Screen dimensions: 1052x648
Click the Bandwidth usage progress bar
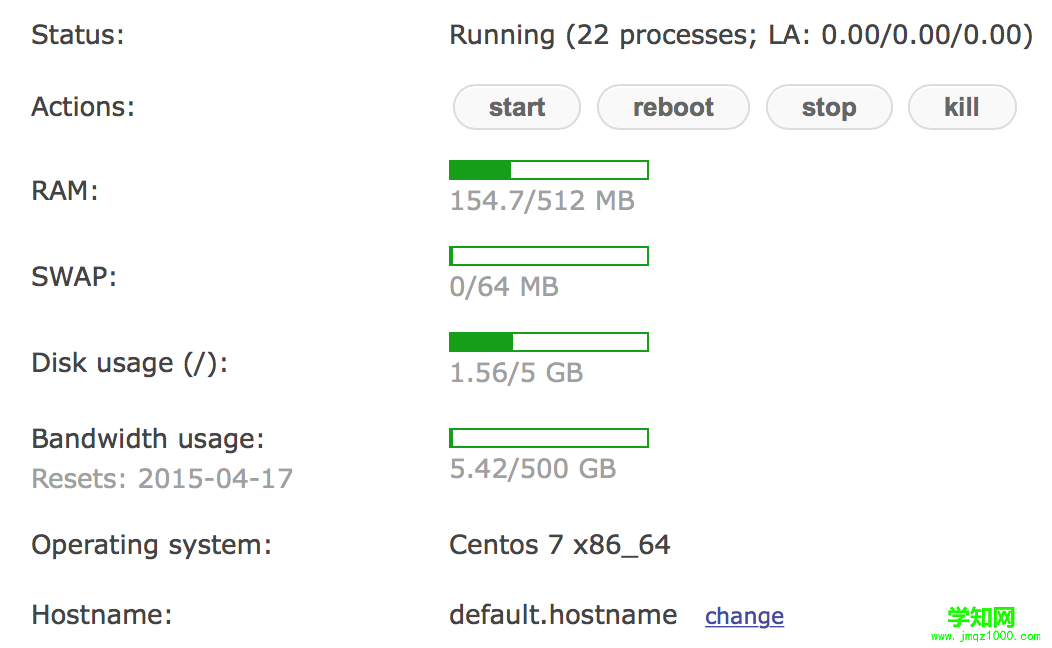549,438
